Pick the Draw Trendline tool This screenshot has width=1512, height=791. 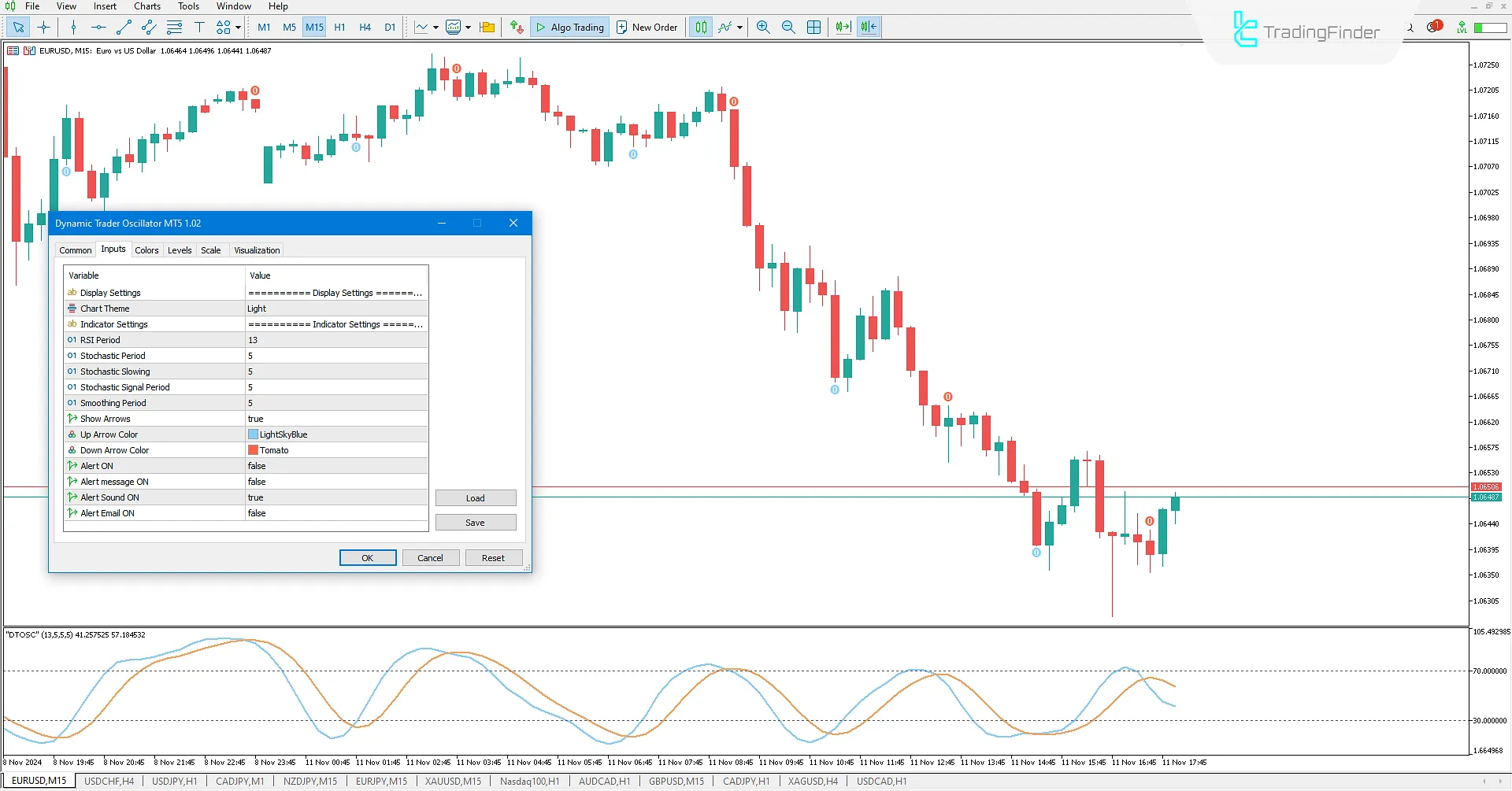point(123,27)
